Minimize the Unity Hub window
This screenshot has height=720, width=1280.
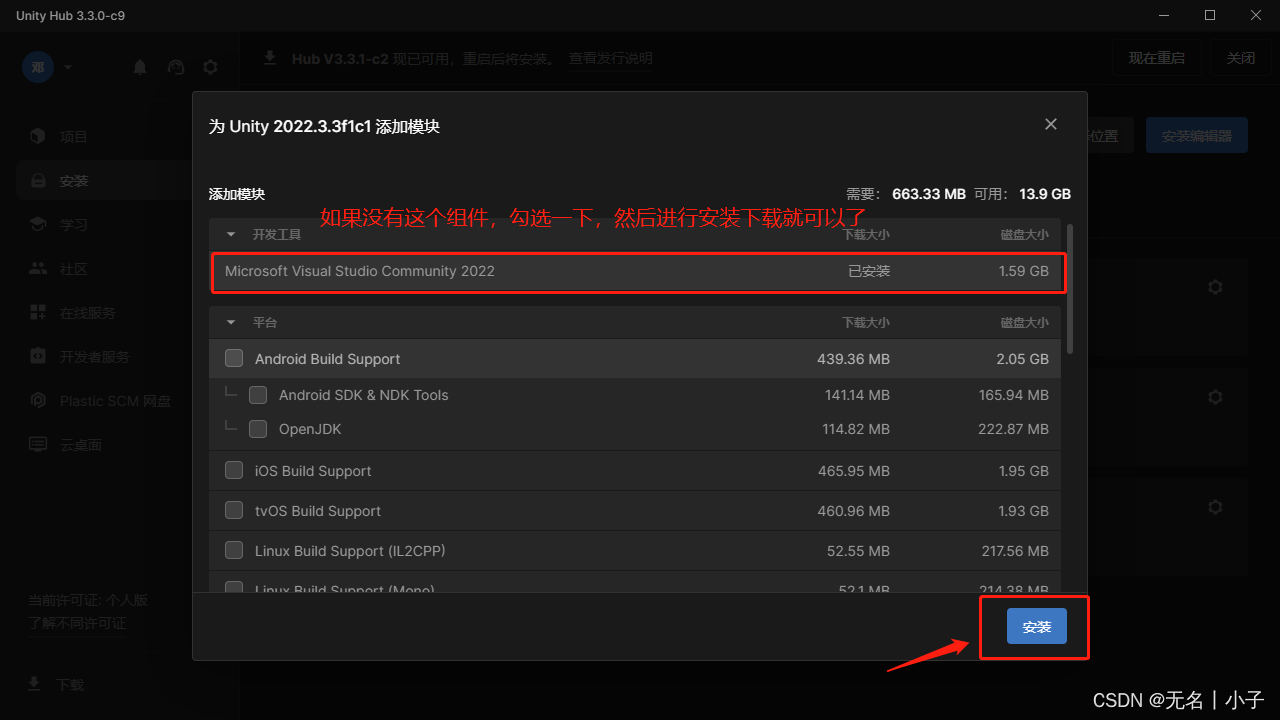[x=1164, y=15]
